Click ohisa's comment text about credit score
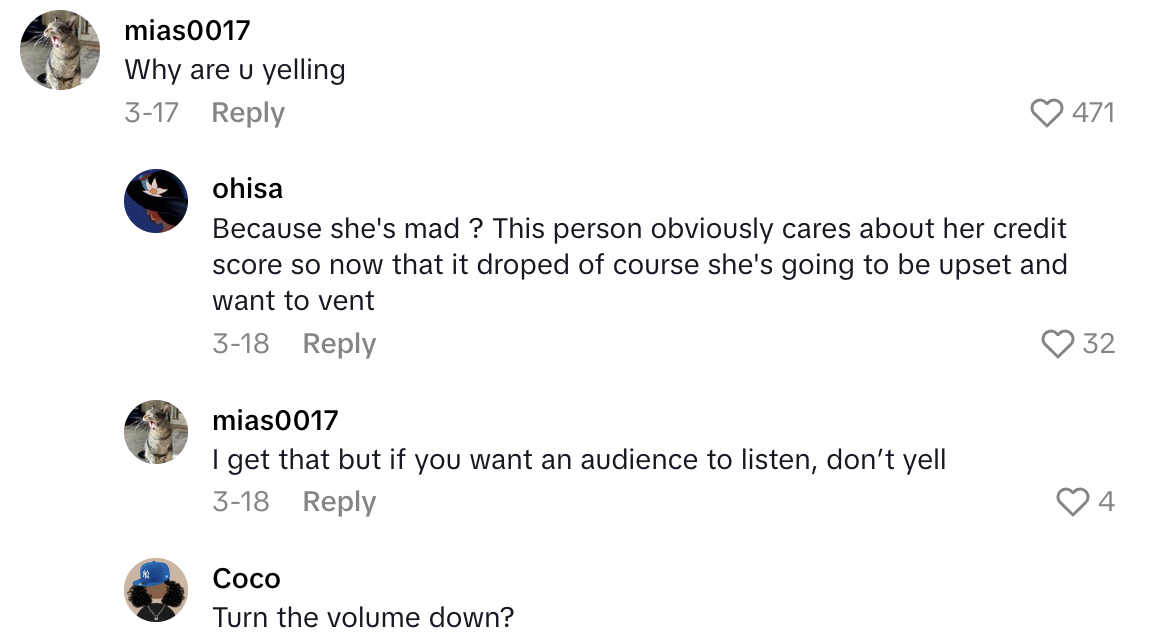Viewport: 1162px width, 640px height. coord(639,265)
